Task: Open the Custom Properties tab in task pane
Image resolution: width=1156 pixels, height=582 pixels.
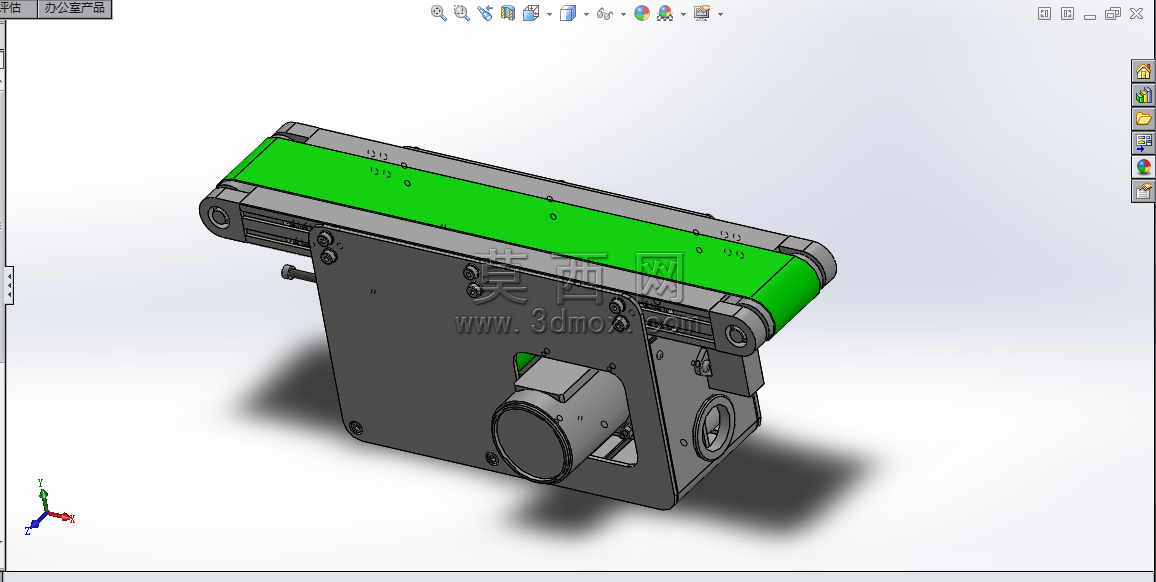Action: pyautogui.click(x=1143, y=191)
